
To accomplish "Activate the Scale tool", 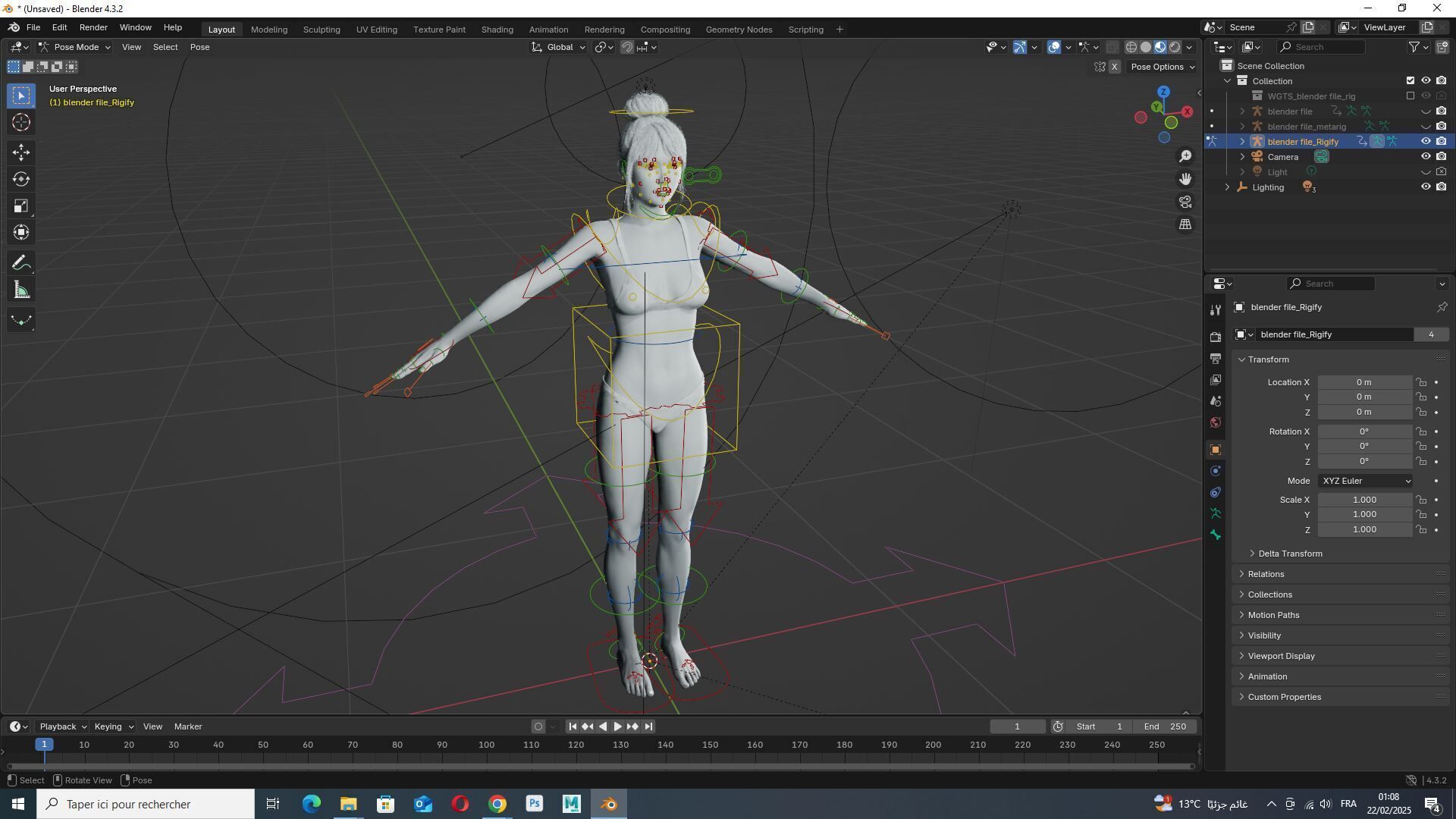I will point(21,206).
